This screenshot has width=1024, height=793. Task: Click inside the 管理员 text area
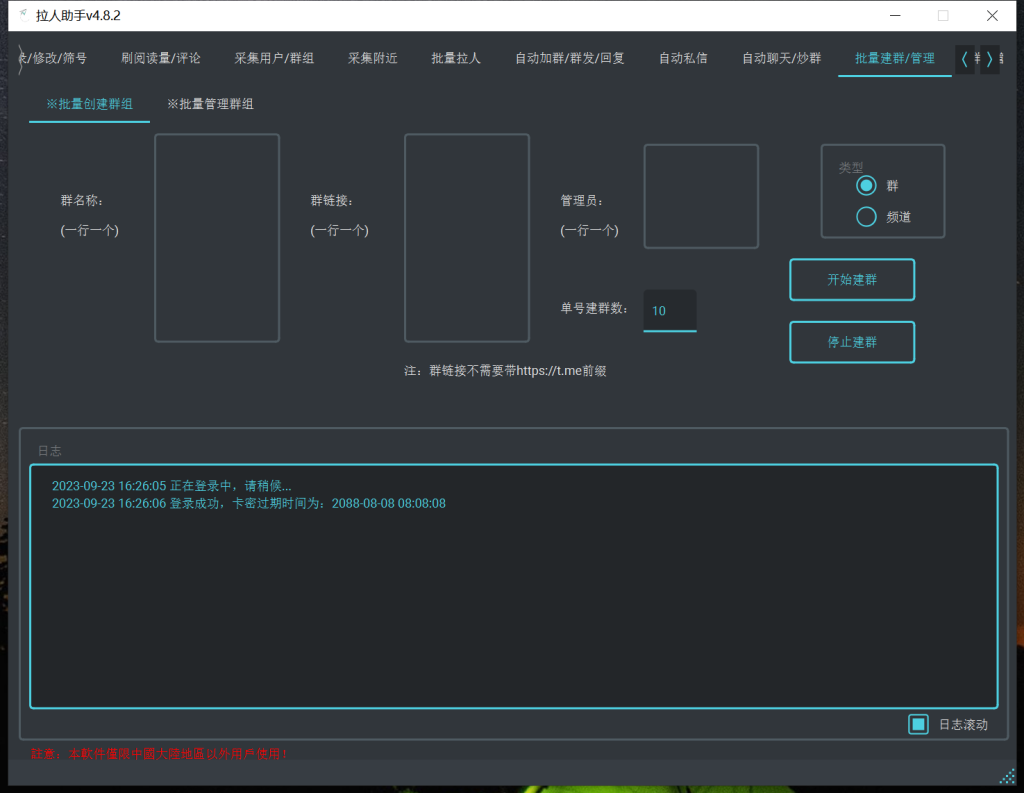[x=700, y=196]
